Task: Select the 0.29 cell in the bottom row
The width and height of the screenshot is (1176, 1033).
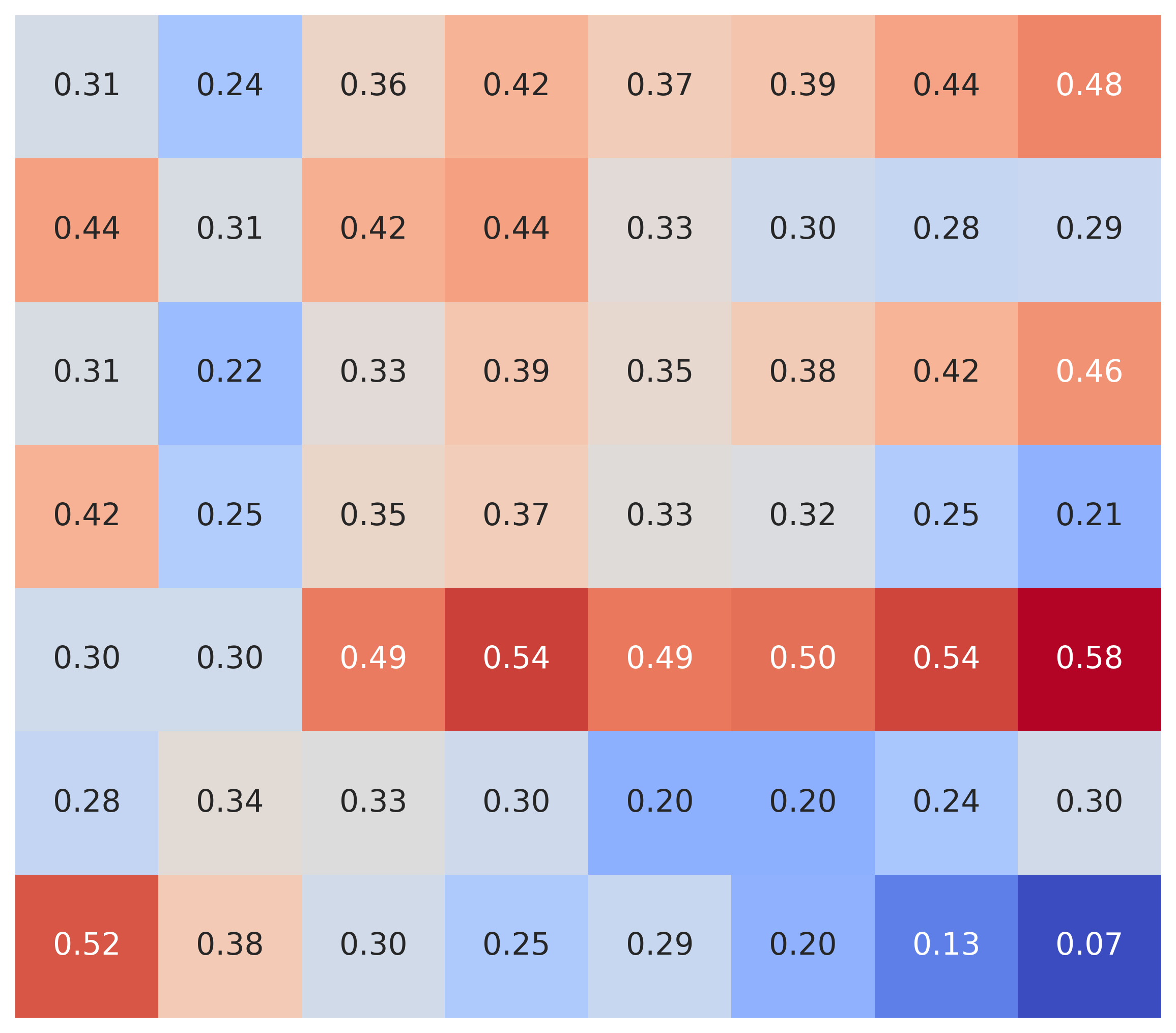Action: click(659, 945)
